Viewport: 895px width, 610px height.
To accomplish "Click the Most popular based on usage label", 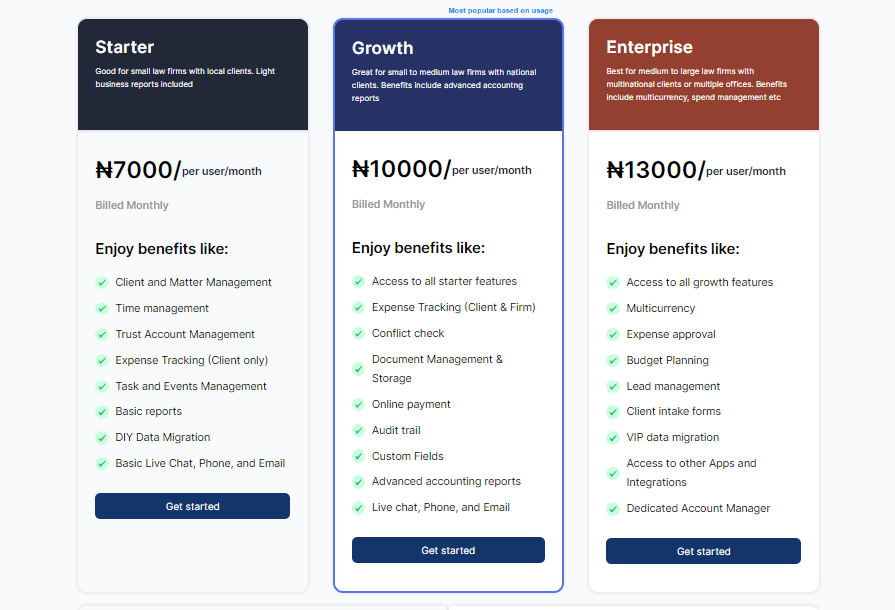I will [502, 9].
